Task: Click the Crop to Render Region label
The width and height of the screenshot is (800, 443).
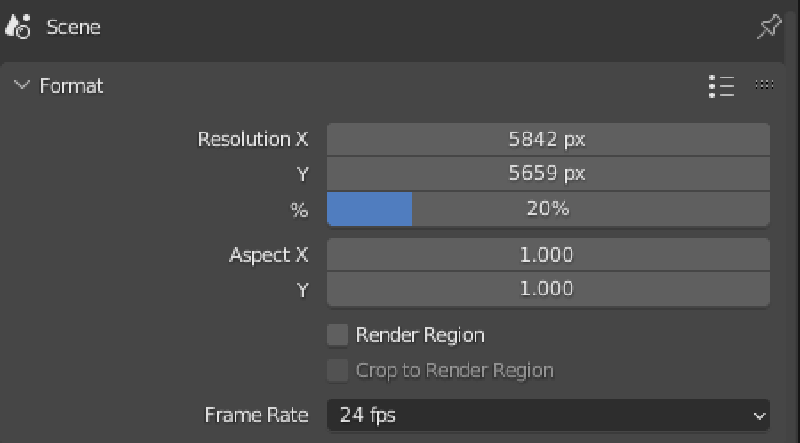Action: click(x=454, y=370)
